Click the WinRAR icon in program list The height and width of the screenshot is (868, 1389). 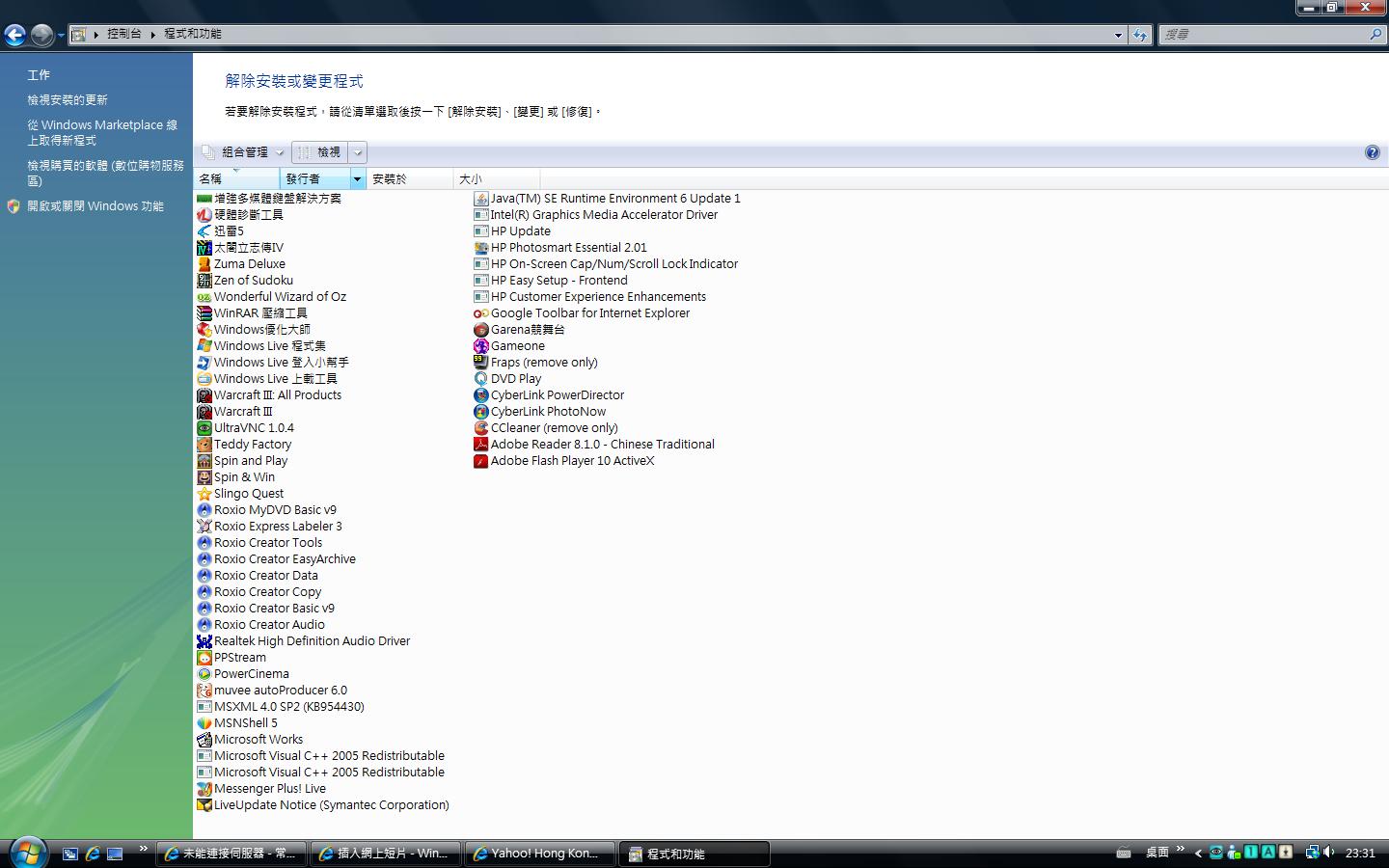204,313
